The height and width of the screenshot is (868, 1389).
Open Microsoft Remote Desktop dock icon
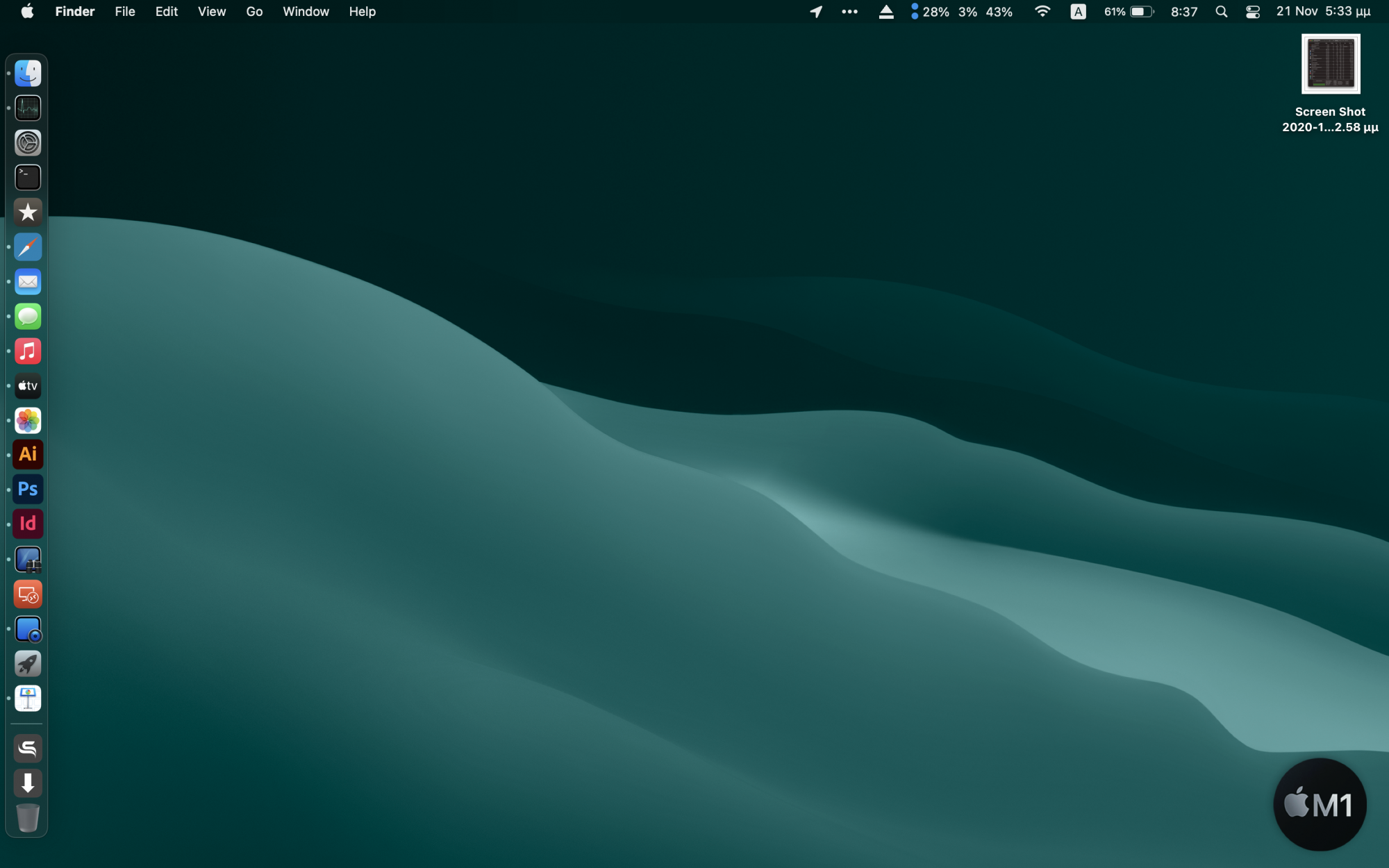click(x=28, y=594)
